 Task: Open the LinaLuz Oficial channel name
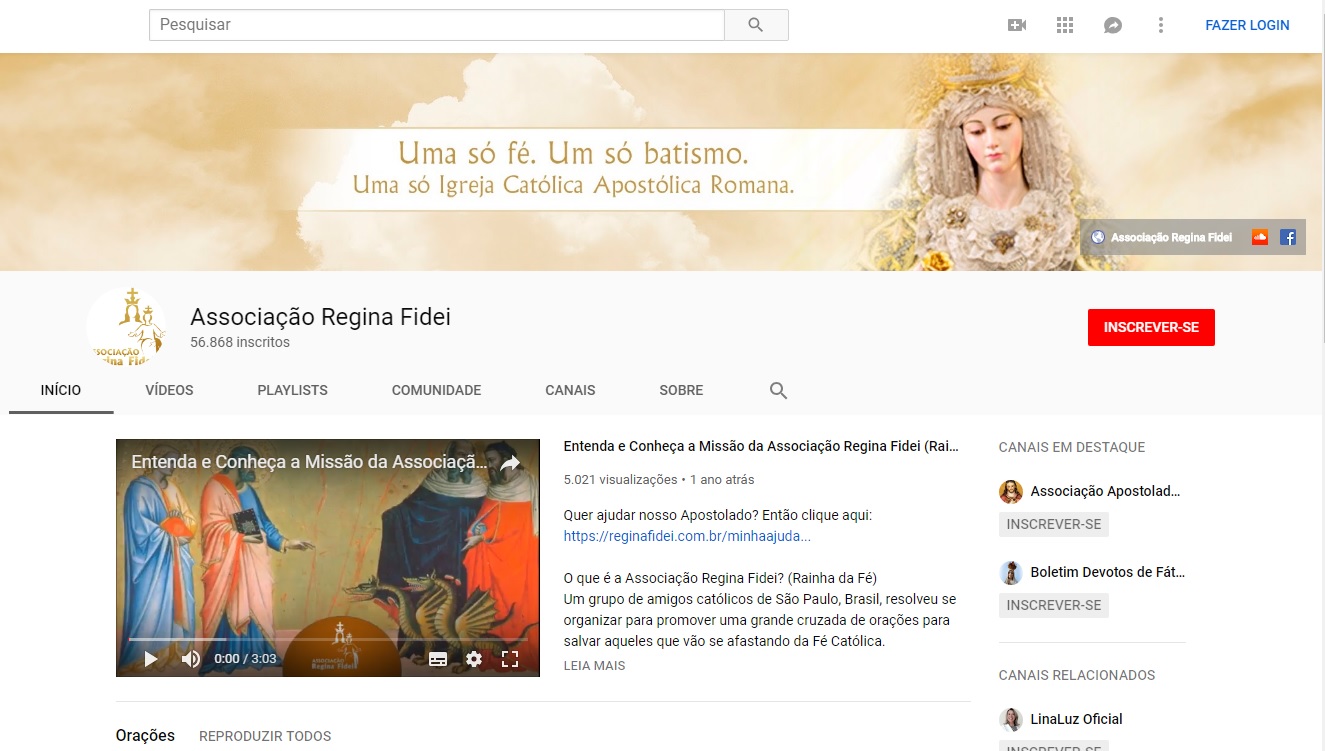tap(1077, 719)
